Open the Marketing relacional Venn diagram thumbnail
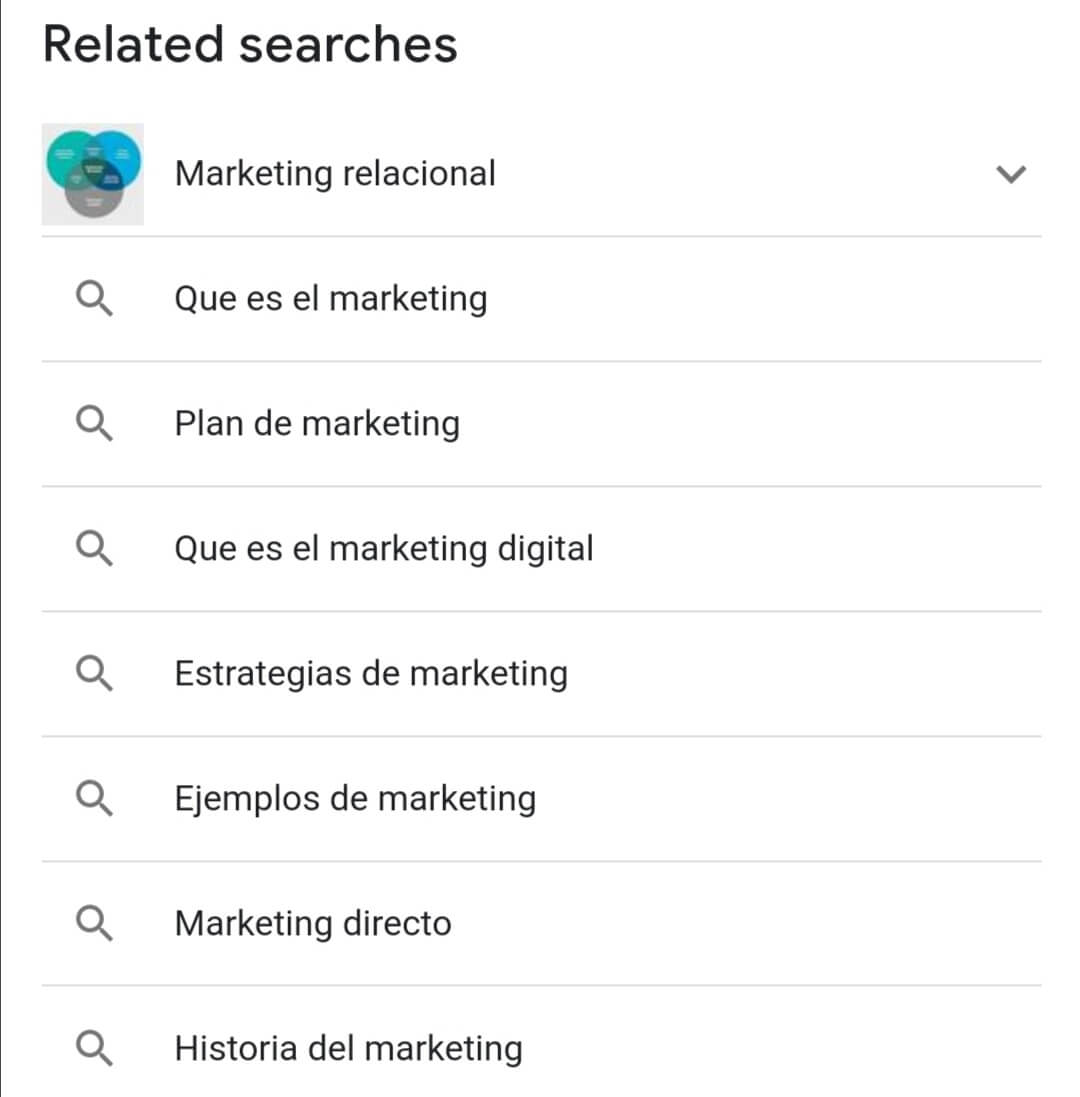Screen dimensions: 1080x1097 (93, 174)
